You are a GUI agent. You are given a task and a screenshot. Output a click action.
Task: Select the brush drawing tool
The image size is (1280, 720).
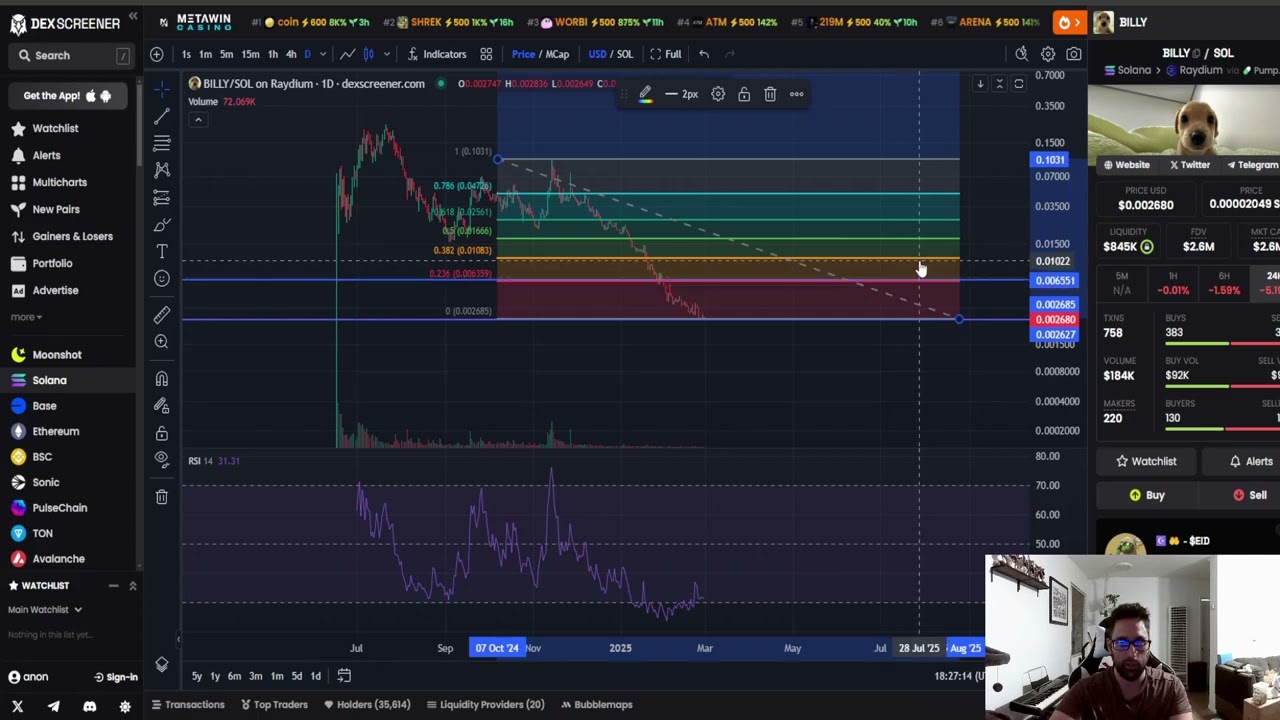(162, 225)
